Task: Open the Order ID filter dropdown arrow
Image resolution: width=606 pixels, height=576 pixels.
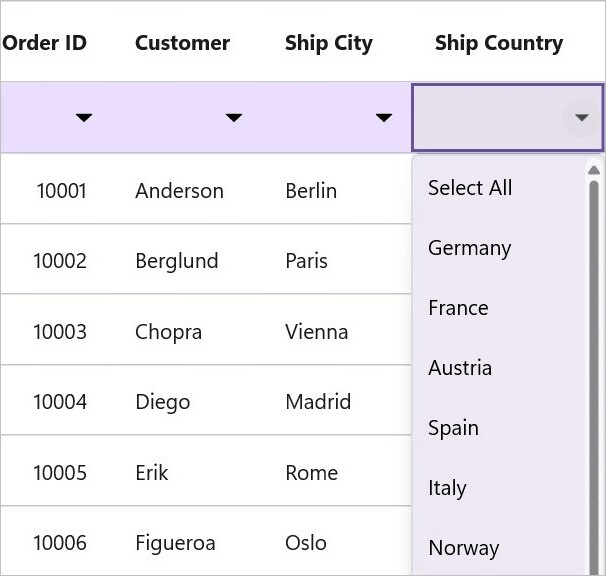Action: (x=84, y=118)
